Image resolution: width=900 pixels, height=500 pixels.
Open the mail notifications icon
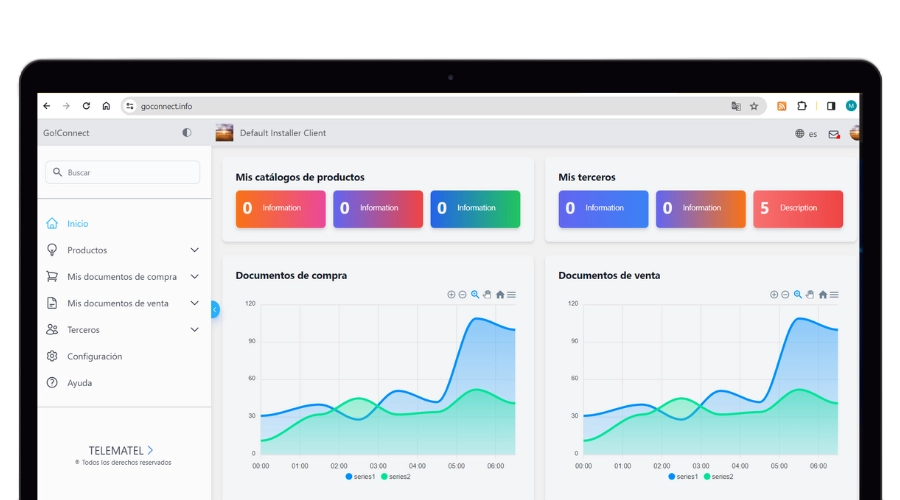pyautogui.click(x=834, y=134)
